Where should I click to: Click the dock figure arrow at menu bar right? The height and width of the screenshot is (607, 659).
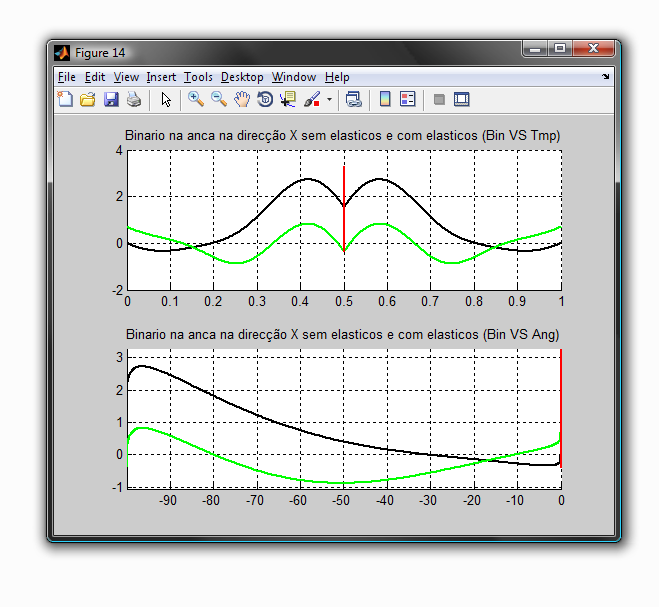[x=605, y=77]
